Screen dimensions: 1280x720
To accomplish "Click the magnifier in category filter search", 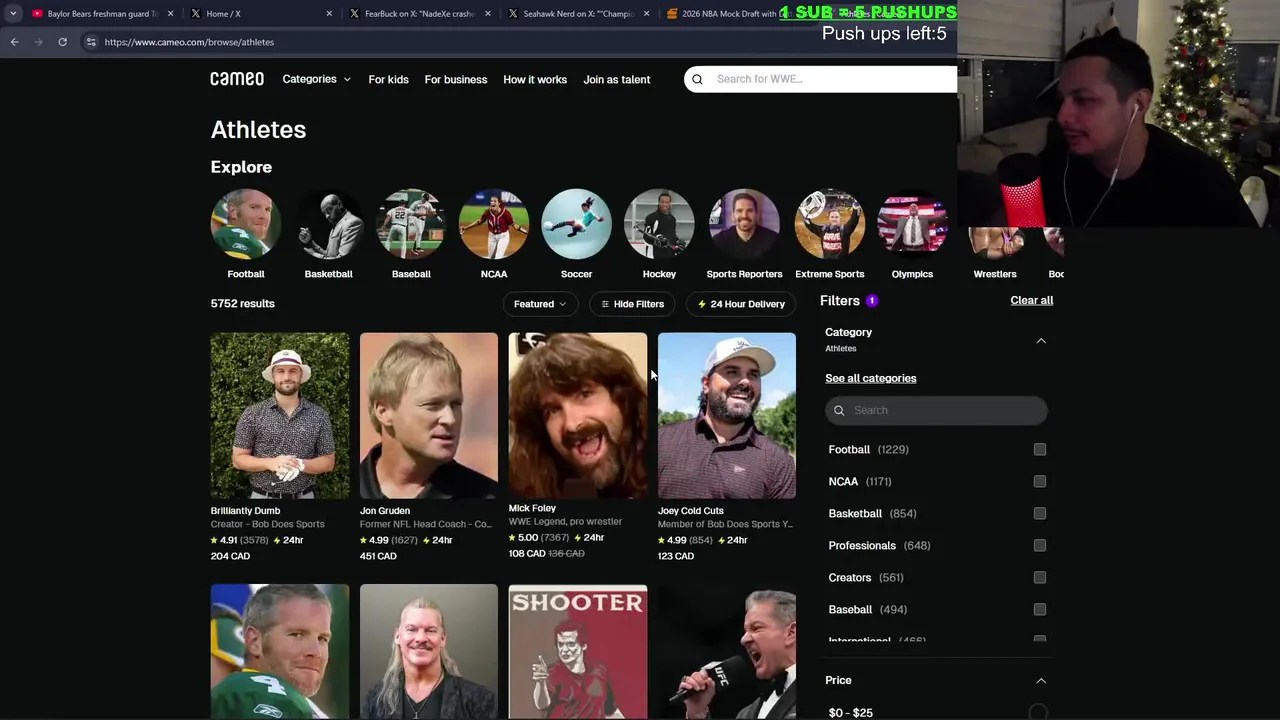I will (839, 410).
